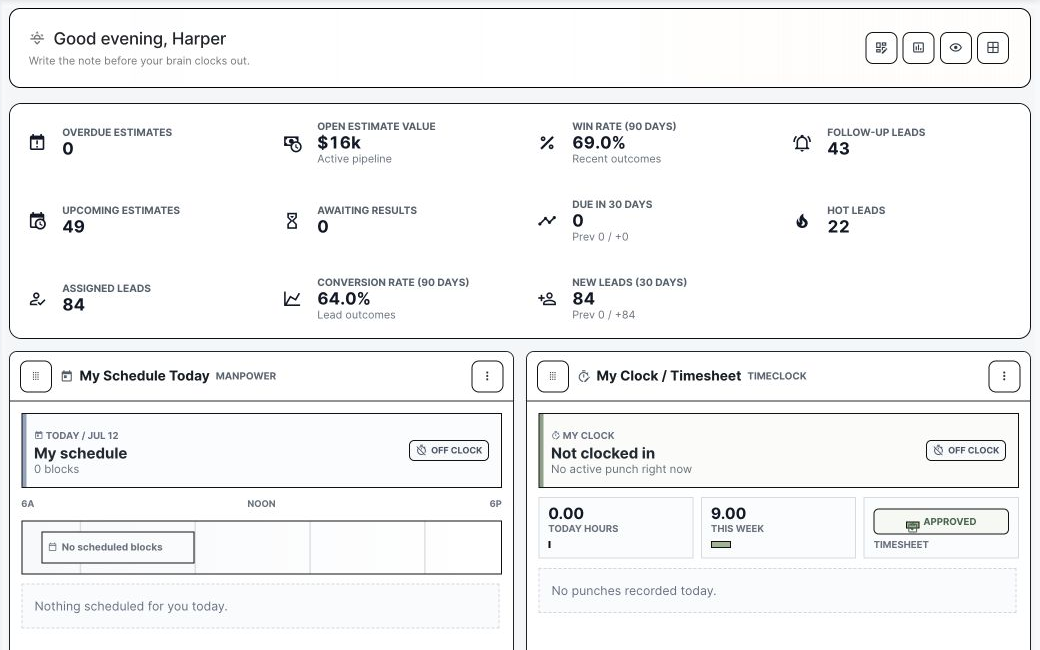Click the calendar icon beside My Schedule Today
The width and height of the screenshot is (1040, 650).
click(66, 376)
